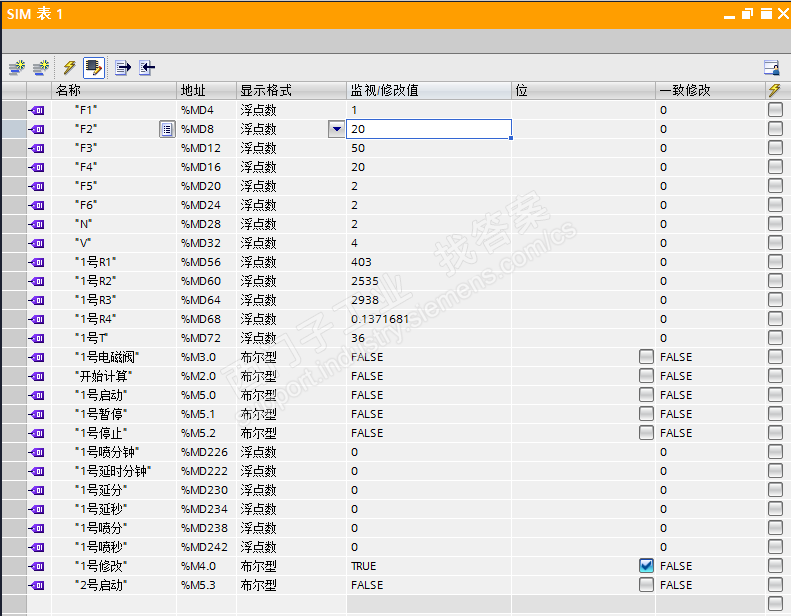The width and height of the screenshot is (791, 616).
Task: Click the "名称" column header
Action: click(114, 90)
